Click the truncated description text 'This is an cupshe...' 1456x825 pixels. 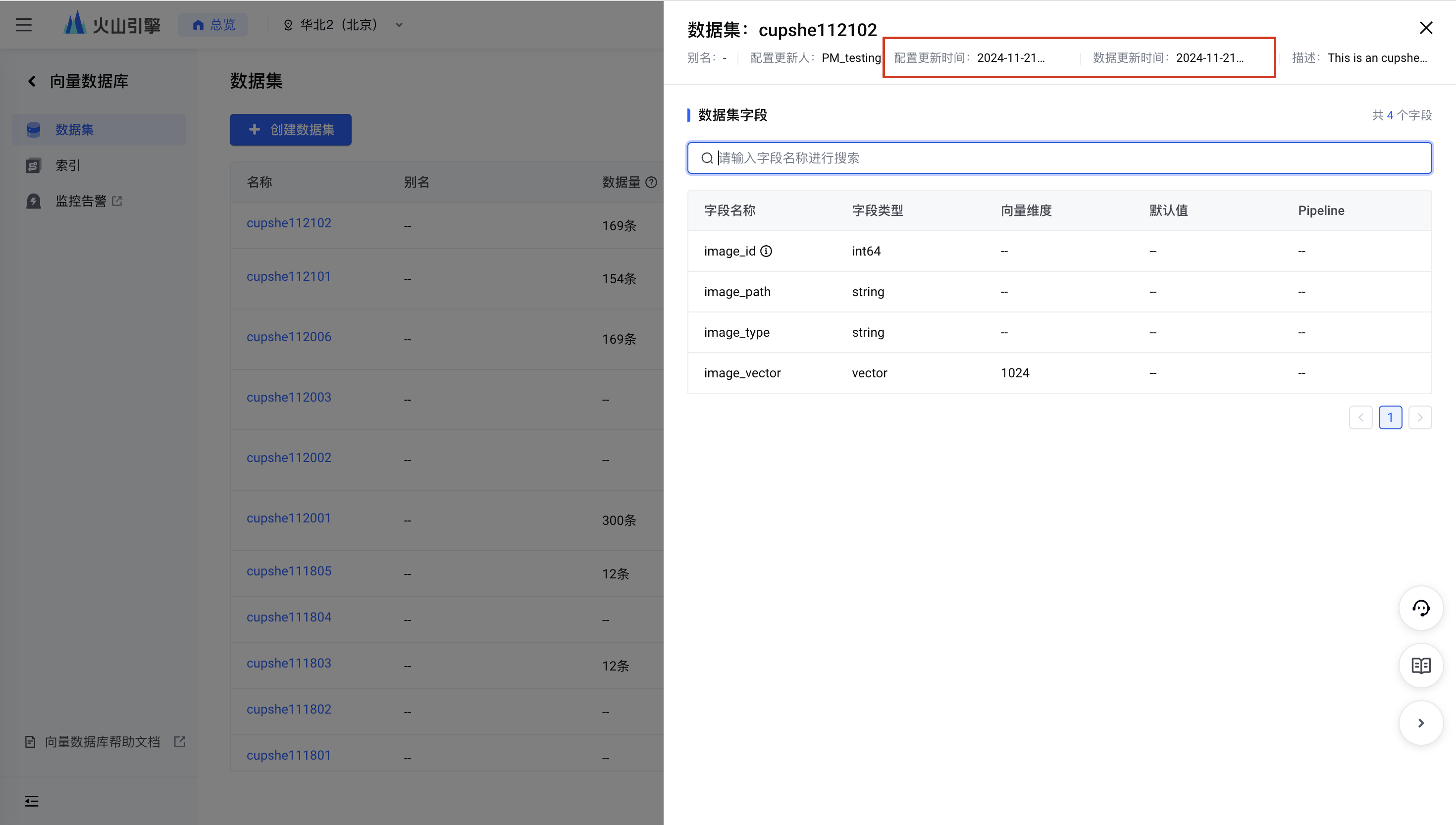point(1377,57)
